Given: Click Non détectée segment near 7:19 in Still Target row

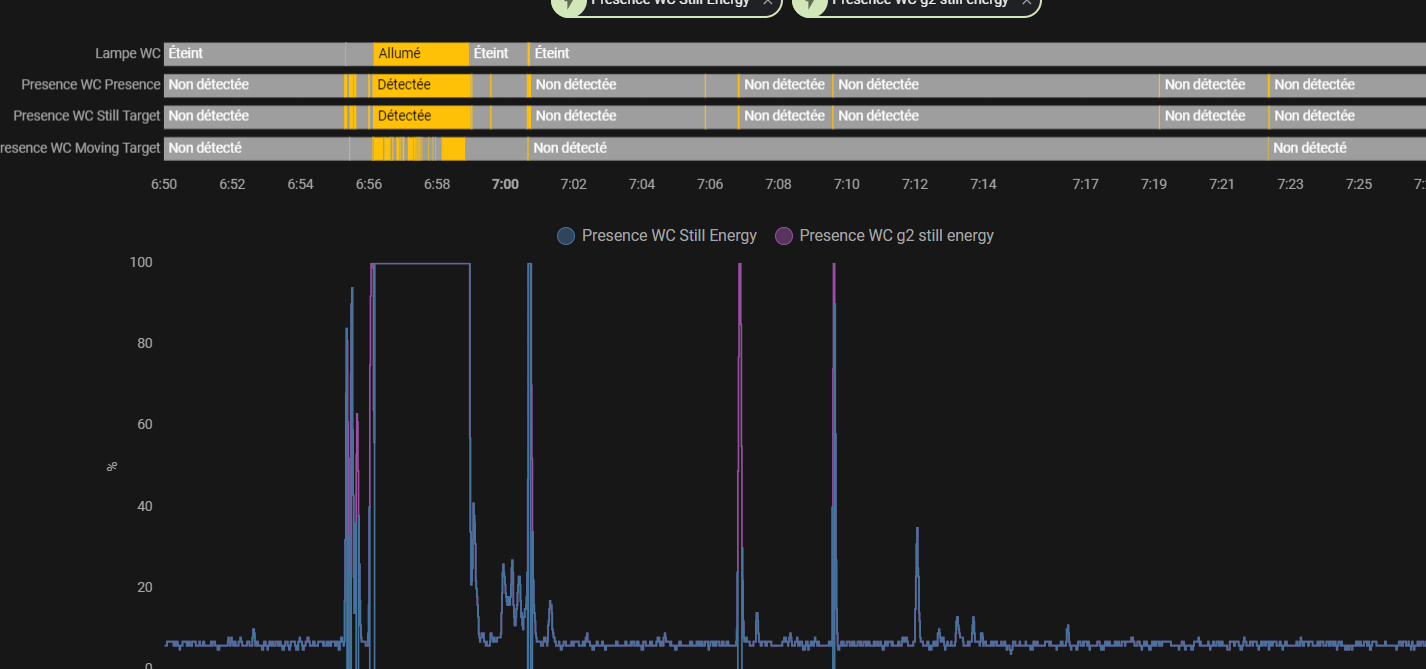Looking at the screenshot, I should (1214, 116).
